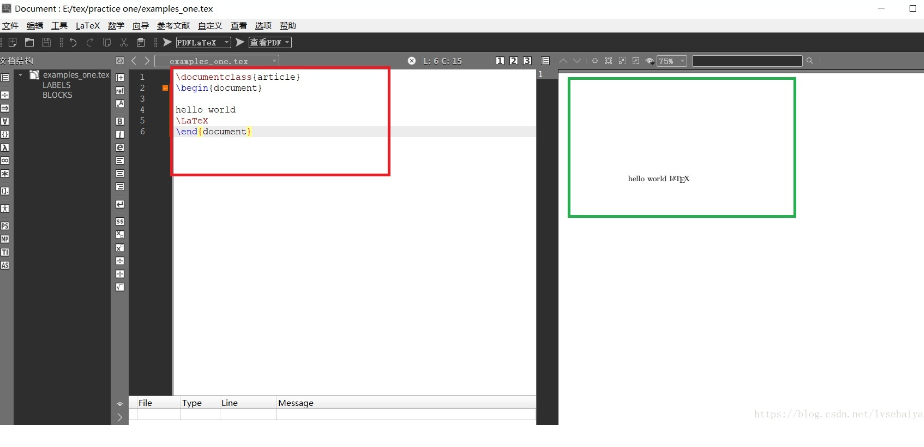
Task: Insert emphasized text with e icon
Action: (x=120, y=147)
